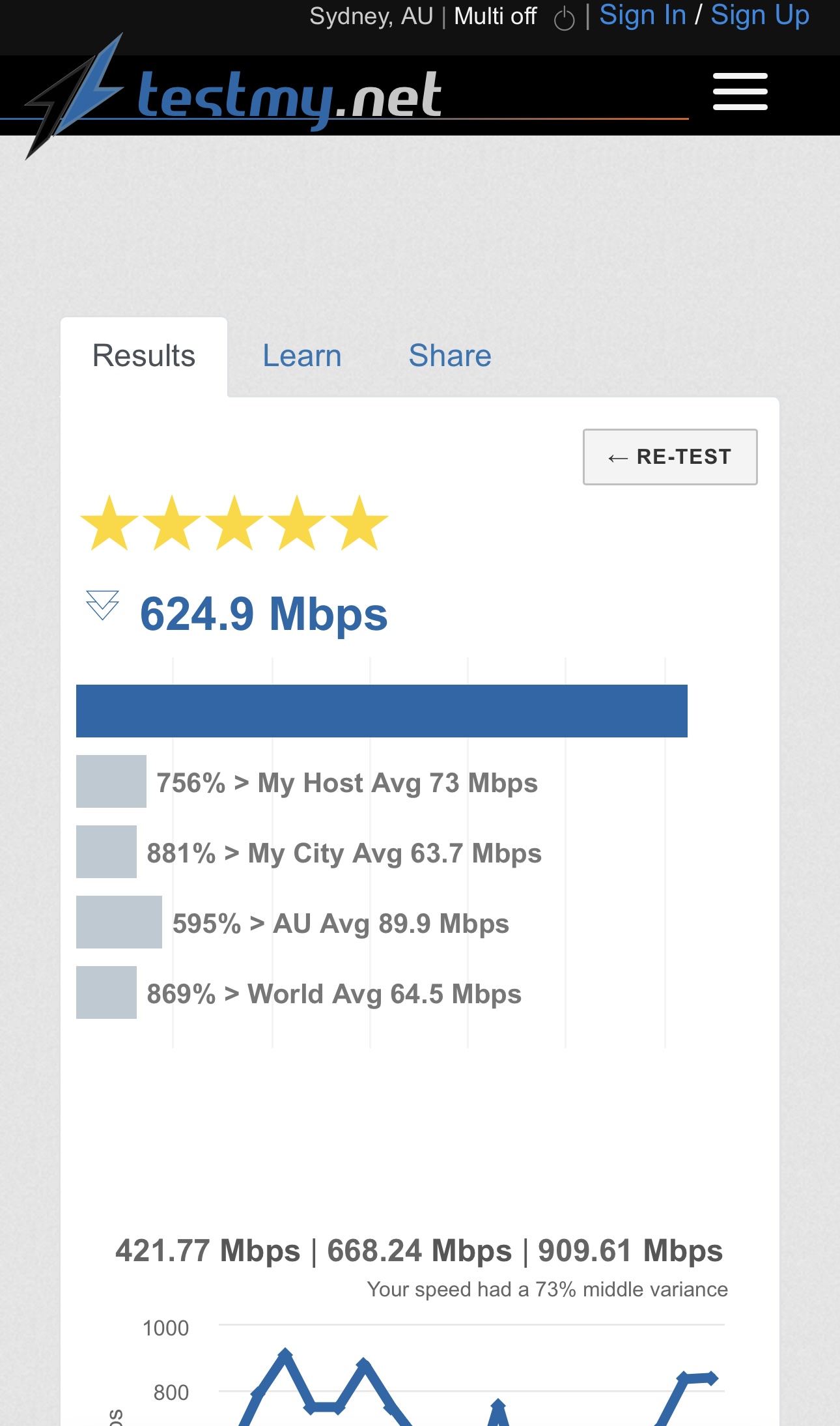Click the World Avg 64.5 Mbps bar
The image size is (840, 1426).
(106, 992)
